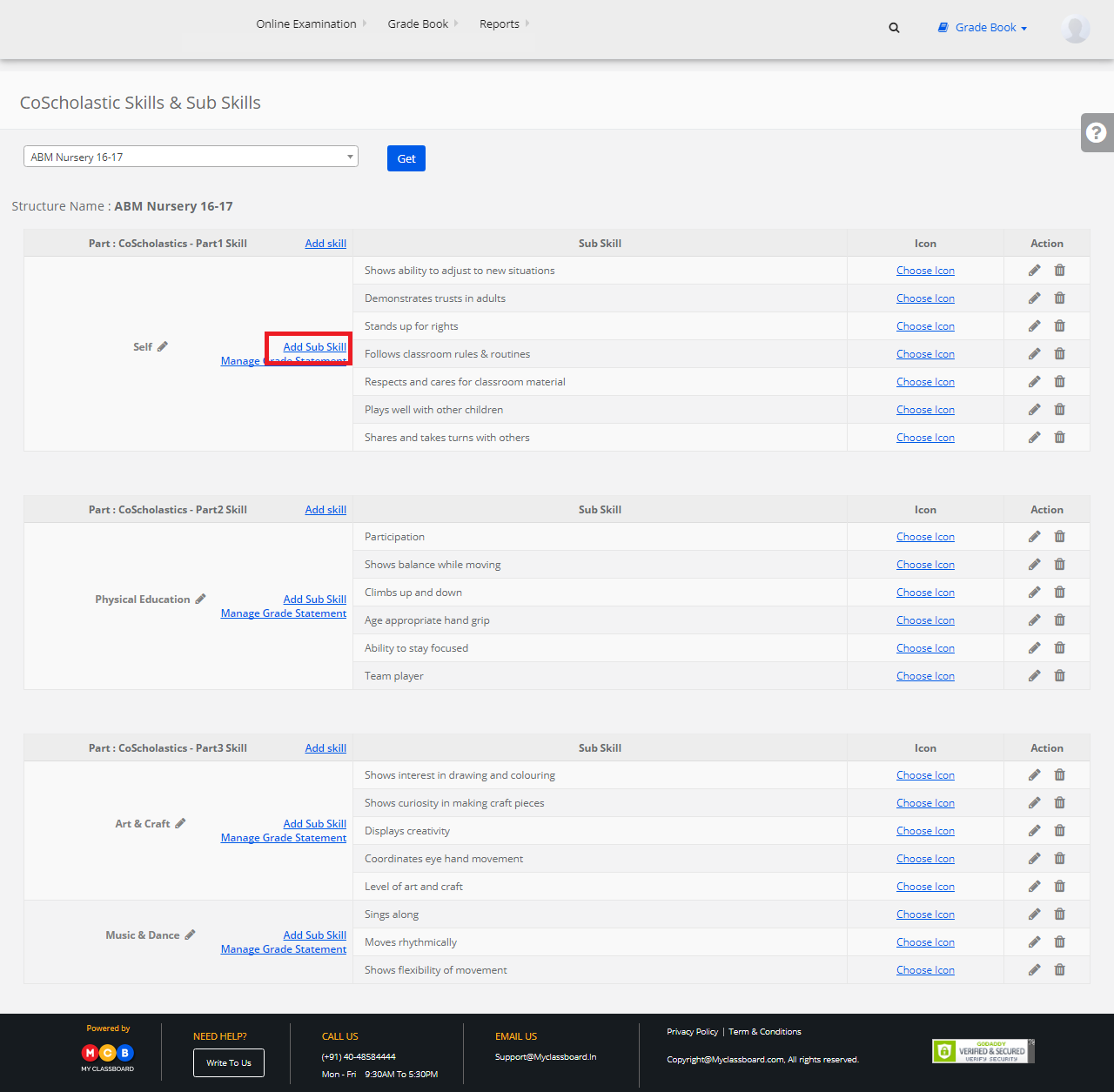Image resolution: width=1114 pixels, height=1092 pixels.
Task: Expand the Grade Book module switcher
Action: pos(983,28)
